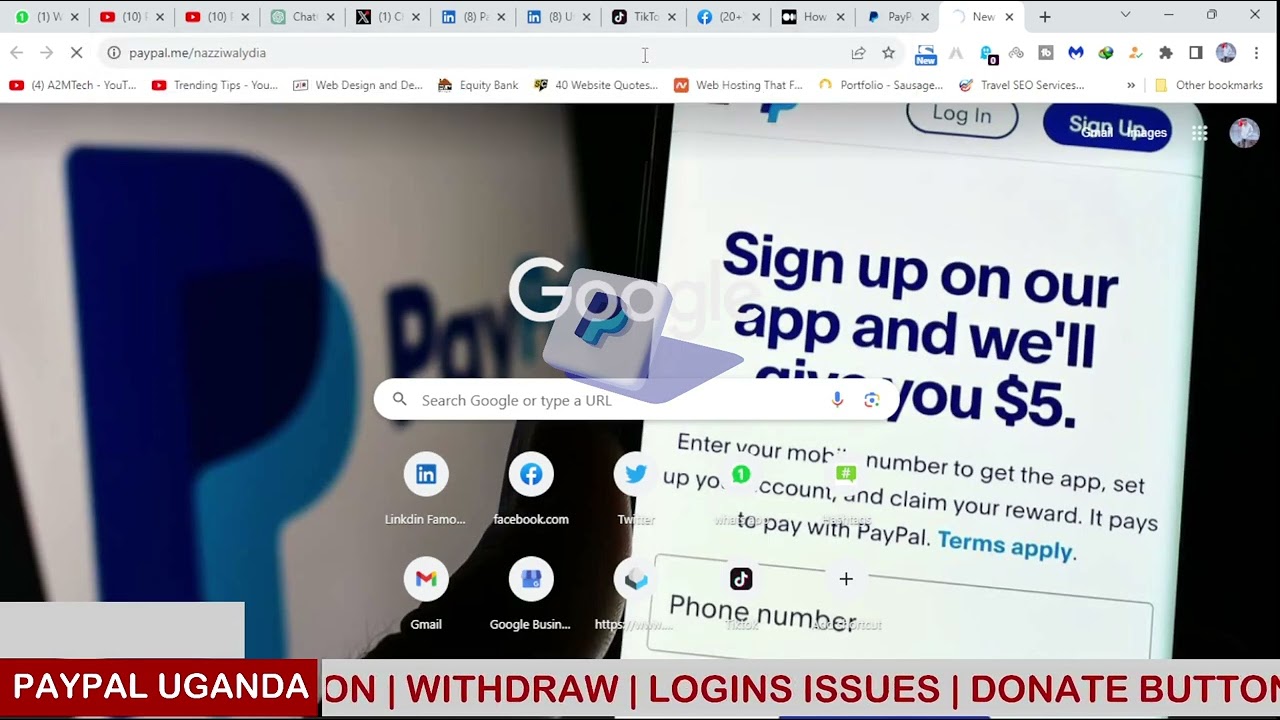Open the Chrome three-dot menu
The width and height of the screenshot is (1280, 720).
[x=1256, y=53]
